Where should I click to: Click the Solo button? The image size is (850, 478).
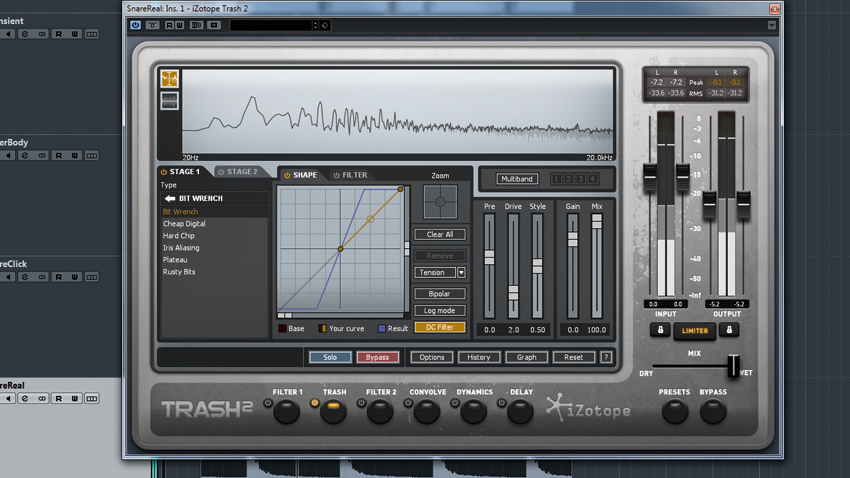pos(330,357)
